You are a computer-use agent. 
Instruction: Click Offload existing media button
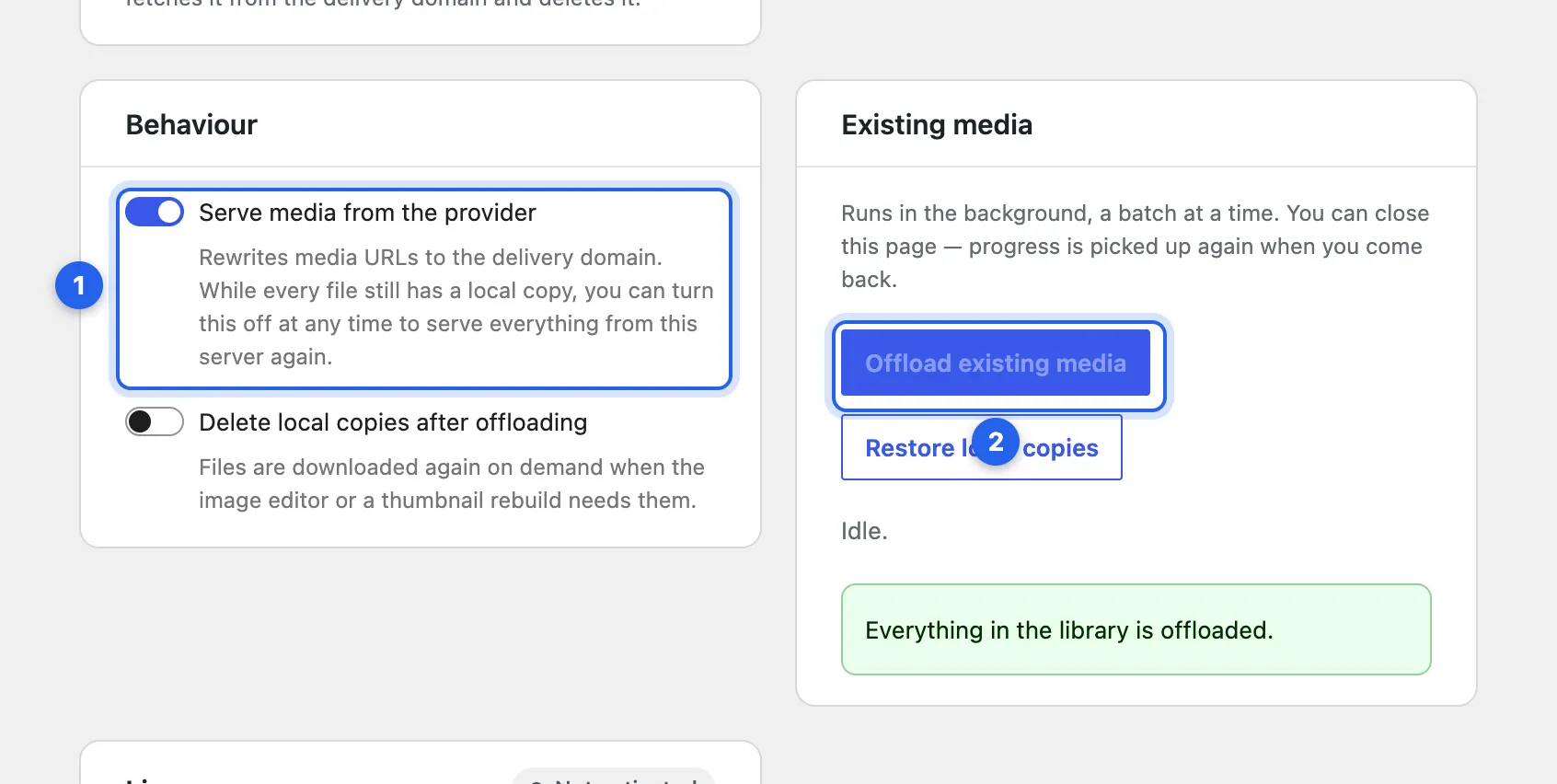pyautogui.click(x=996, y=363)
